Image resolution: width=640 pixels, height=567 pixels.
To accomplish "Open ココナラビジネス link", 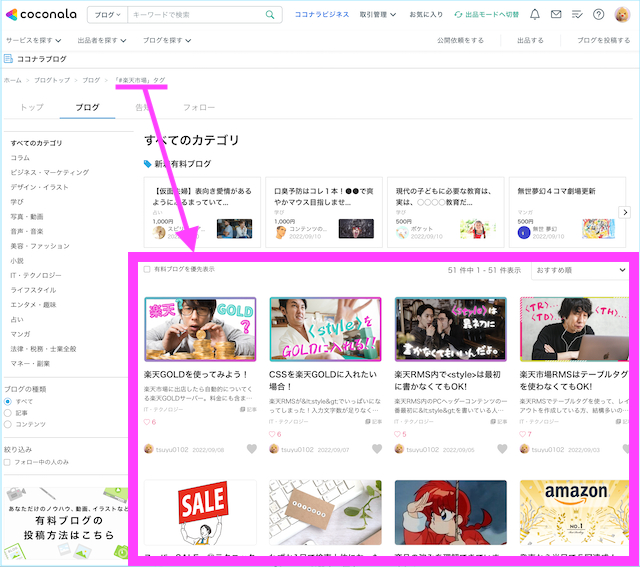I will coord(322,15).
